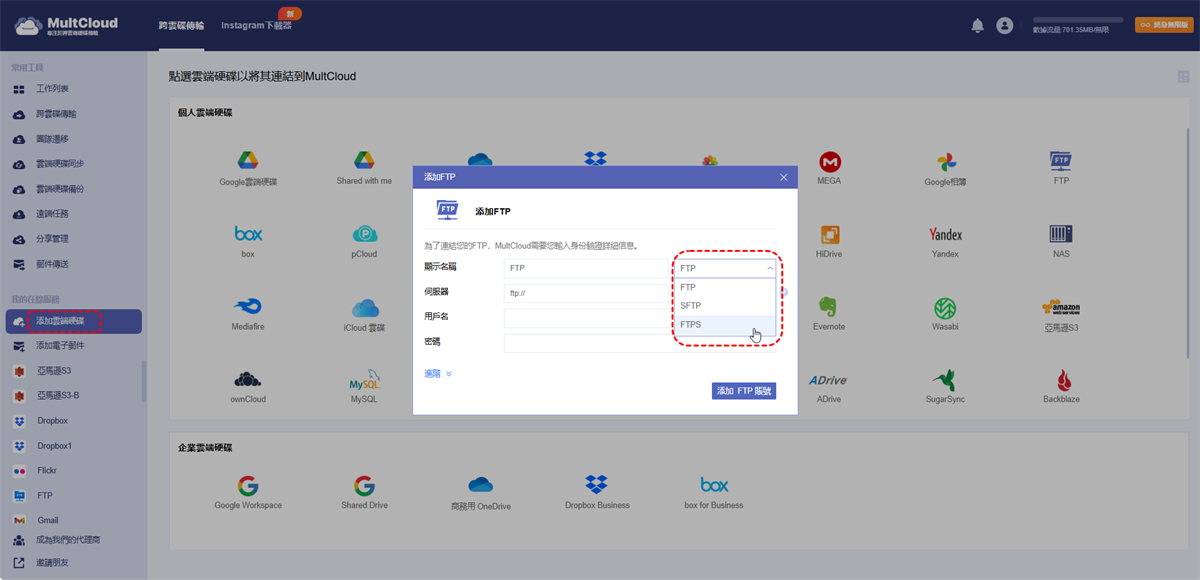The image size is (1200, 580).
Task: Pick the MEGA cloud icon
Action: pos(829,161)
